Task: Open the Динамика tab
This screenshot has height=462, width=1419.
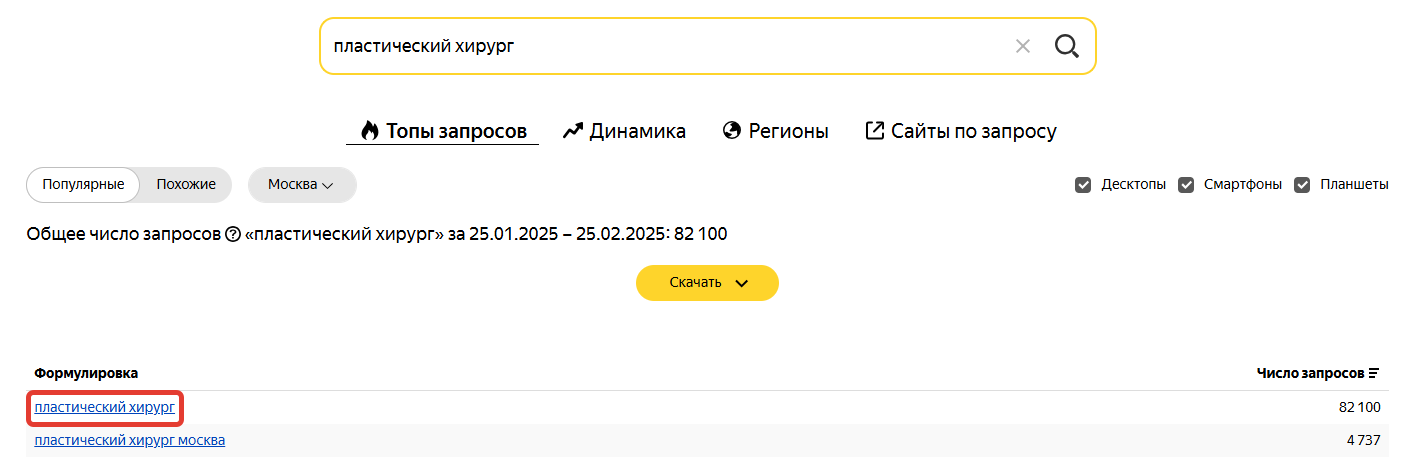Action: tap(637, 131)
